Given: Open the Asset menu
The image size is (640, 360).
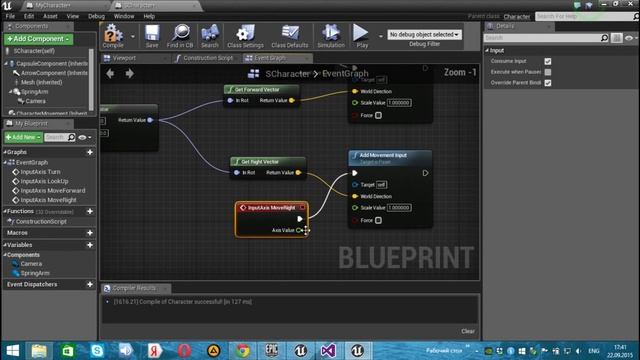Looking at the screenshot, I should coord(50,16).
